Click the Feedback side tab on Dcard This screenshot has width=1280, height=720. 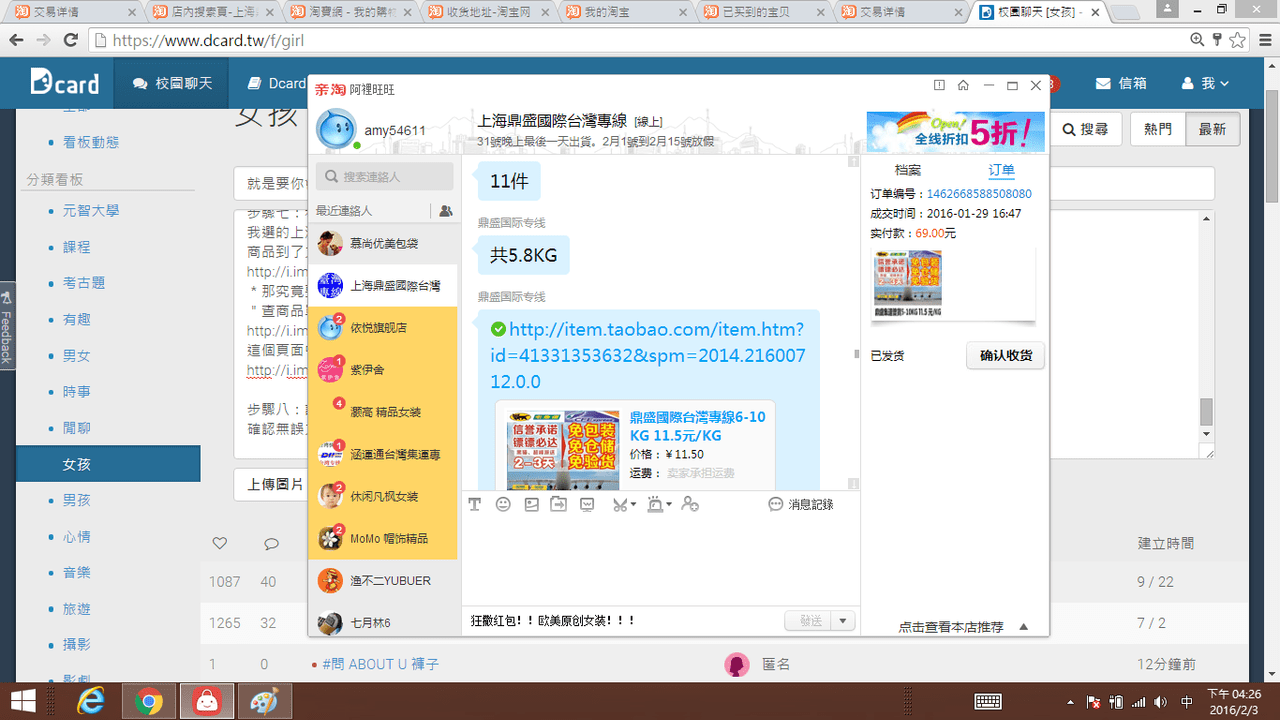[x=7, y=326]
